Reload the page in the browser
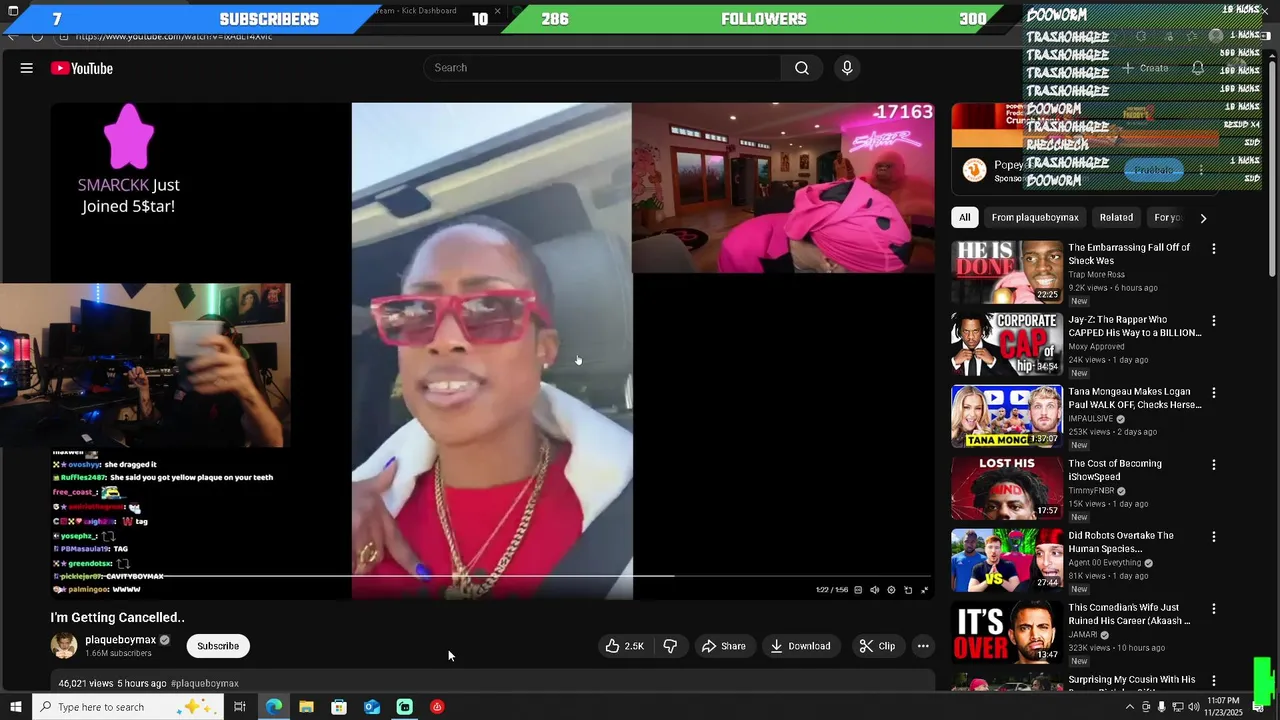 37,37
